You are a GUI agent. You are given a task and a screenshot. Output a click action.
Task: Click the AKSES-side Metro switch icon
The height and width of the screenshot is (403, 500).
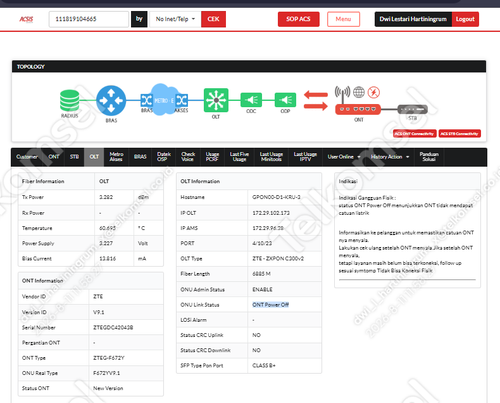coord(181,100)
